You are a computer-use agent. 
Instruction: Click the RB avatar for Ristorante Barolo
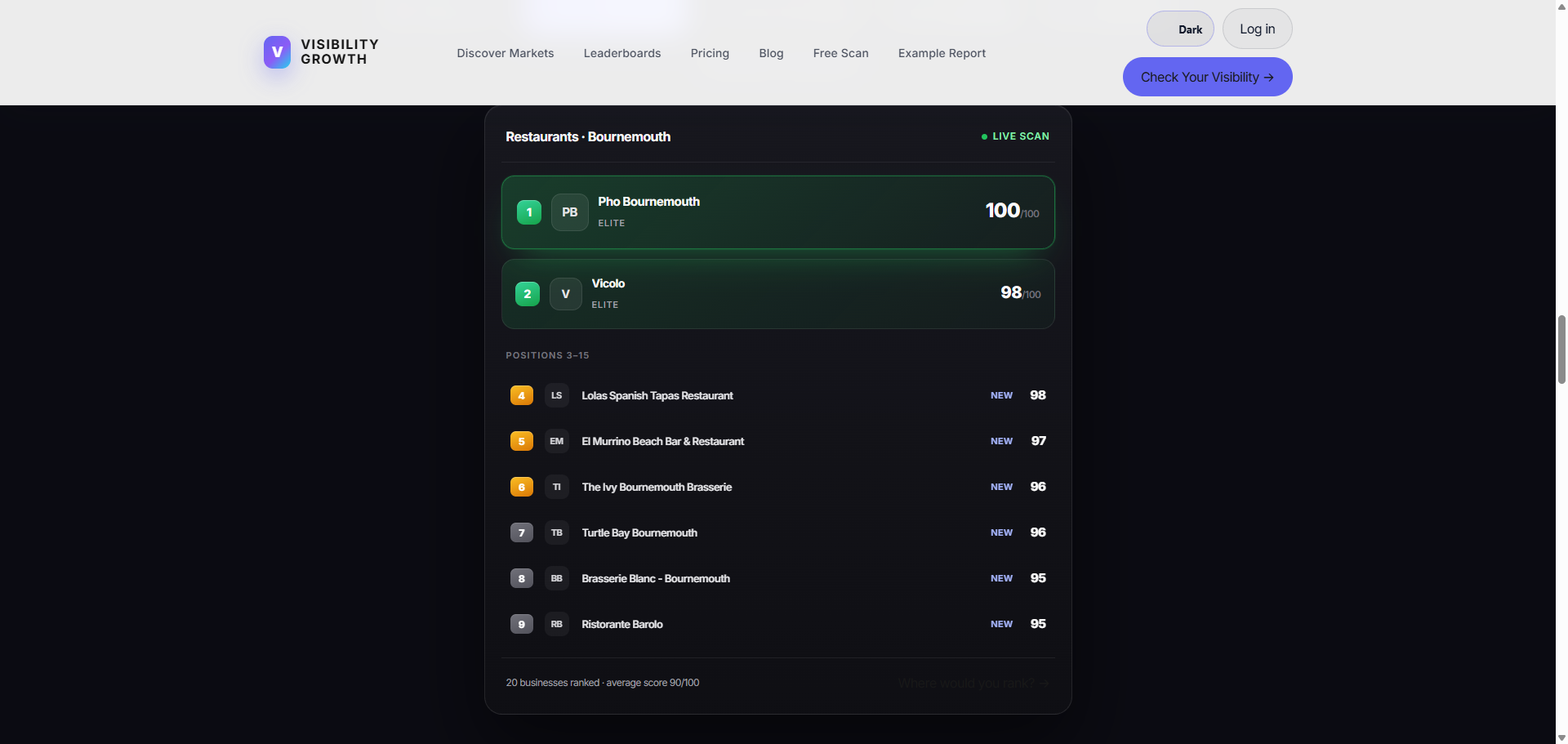[557, 624]
